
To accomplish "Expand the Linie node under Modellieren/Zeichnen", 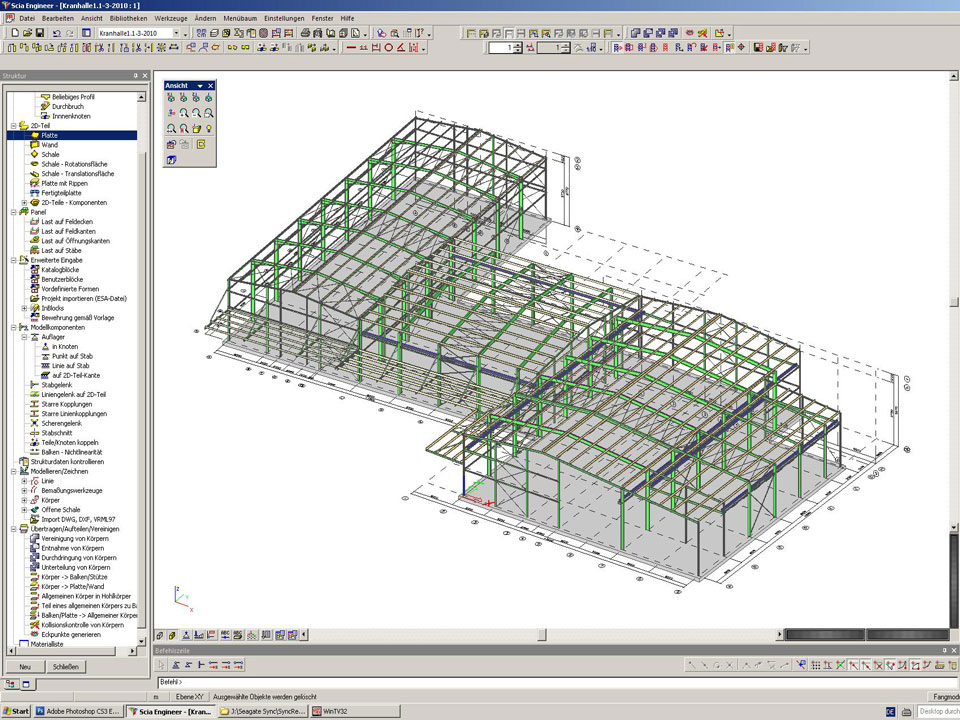I will [24, 481].
